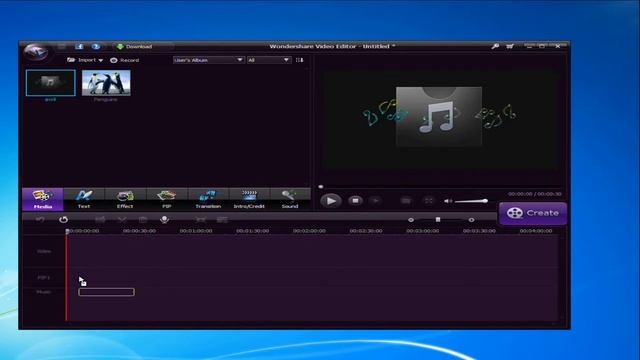This screenshot has height=360, width=640.
Task: Switch to the Transition tab
Action: tap(208, 199)
